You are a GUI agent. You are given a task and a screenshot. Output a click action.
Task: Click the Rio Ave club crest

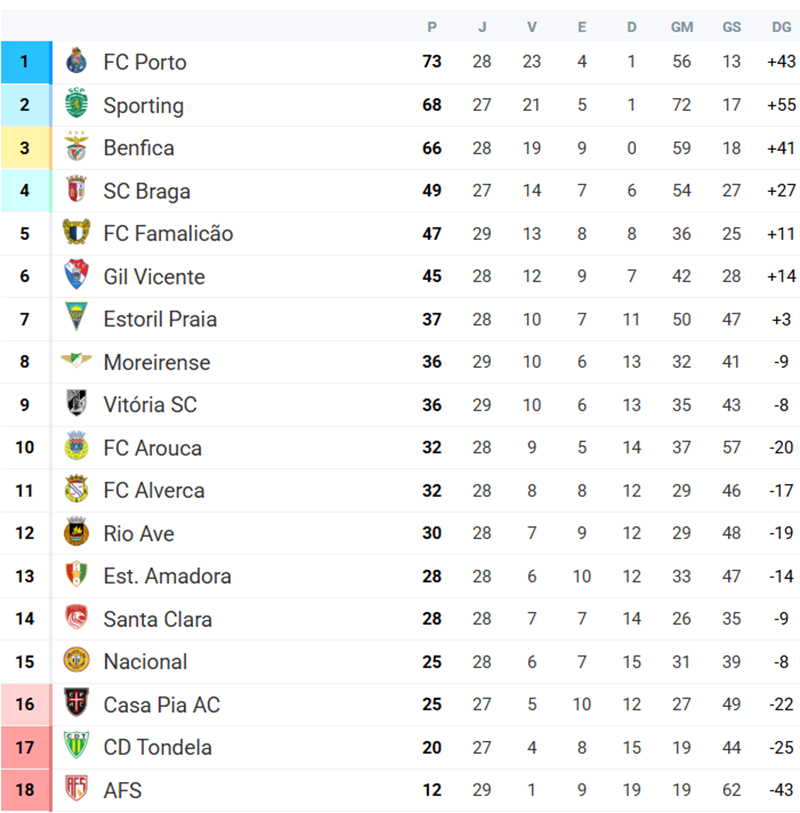(76, 533)
